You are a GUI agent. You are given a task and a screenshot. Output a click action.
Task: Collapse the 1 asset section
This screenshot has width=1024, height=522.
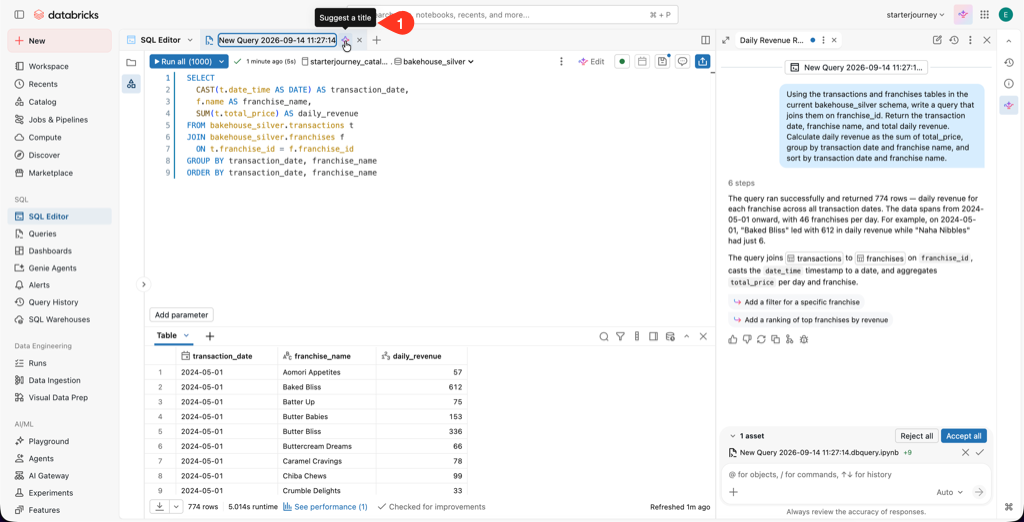731,436
